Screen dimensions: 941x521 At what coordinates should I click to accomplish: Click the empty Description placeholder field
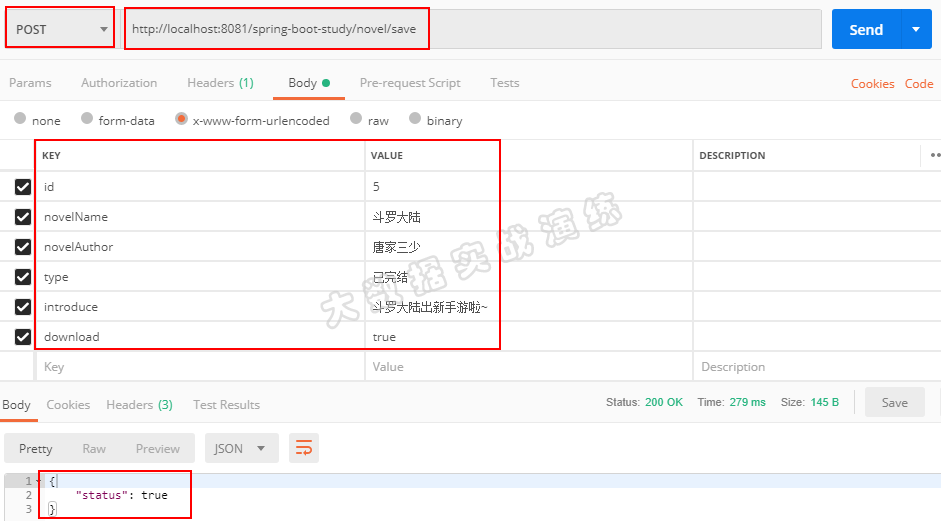click(x=817, y=367)
